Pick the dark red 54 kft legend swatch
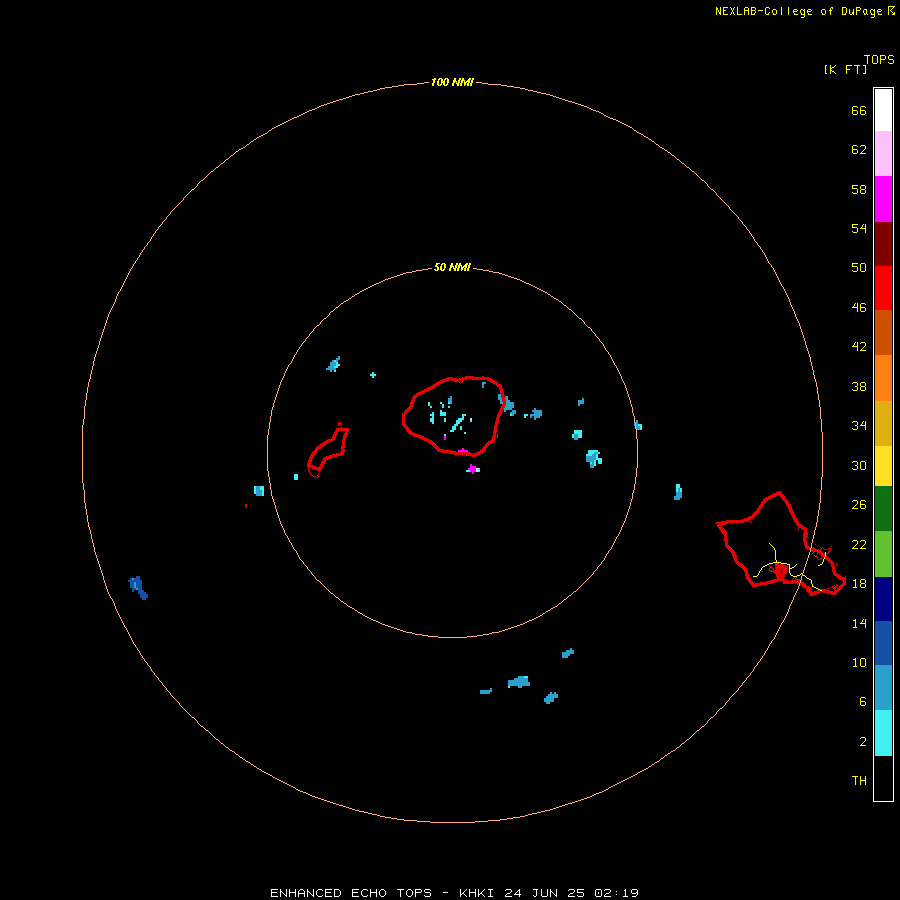Screen dimensions: 900x900 (883, 243)
